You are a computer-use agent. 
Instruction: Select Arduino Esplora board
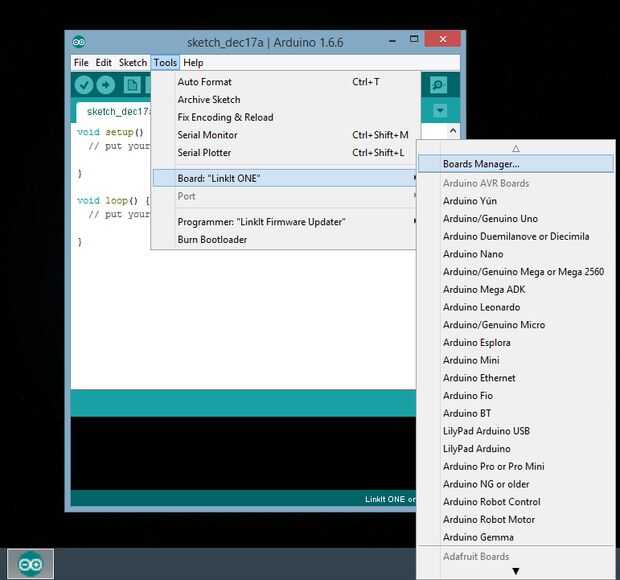tap(516, 342)
